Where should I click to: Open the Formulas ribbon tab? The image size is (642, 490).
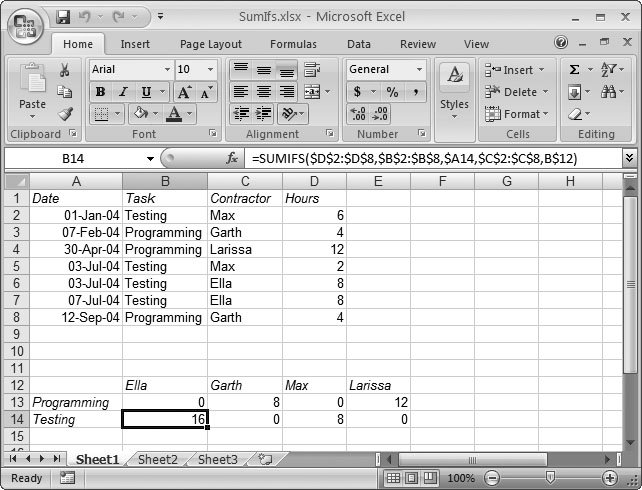(x=293, y=44)
